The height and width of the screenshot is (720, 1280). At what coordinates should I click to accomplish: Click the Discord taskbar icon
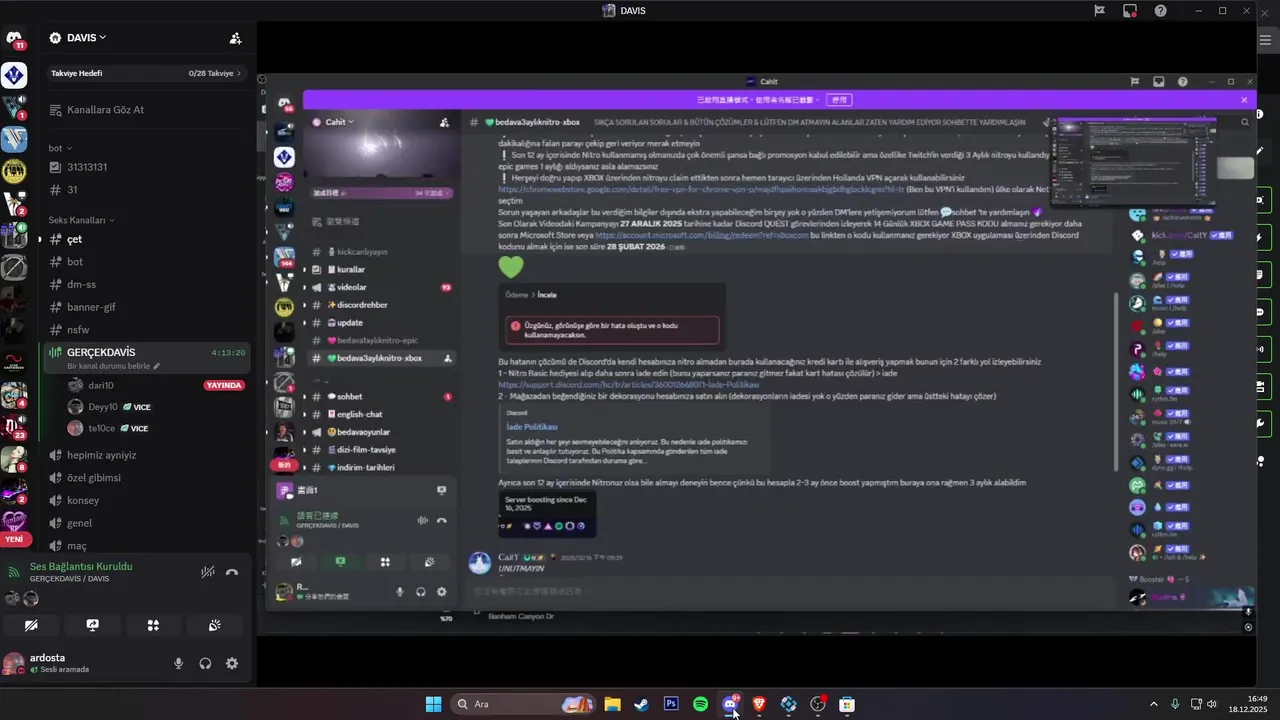point(730,704)
